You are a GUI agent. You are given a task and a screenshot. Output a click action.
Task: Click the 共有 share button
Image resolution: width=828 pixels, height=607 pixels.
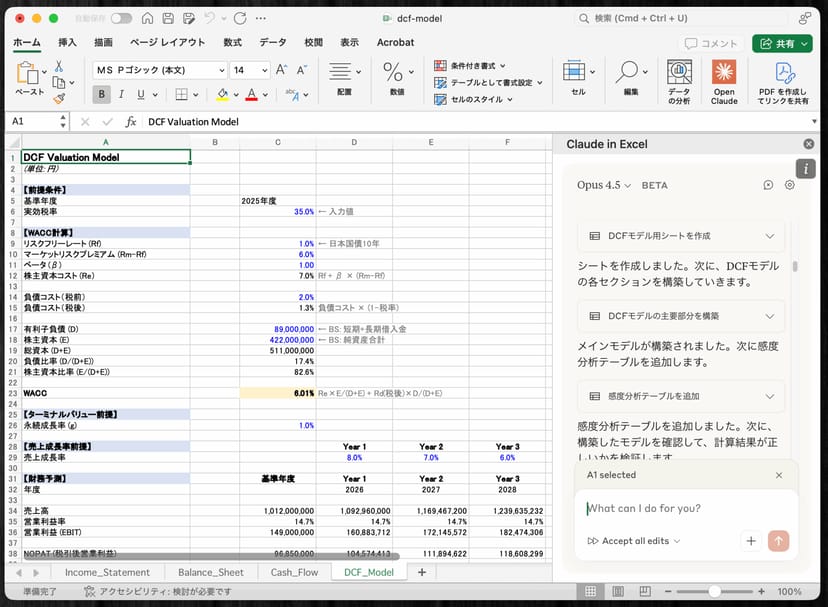pos(782,44)
